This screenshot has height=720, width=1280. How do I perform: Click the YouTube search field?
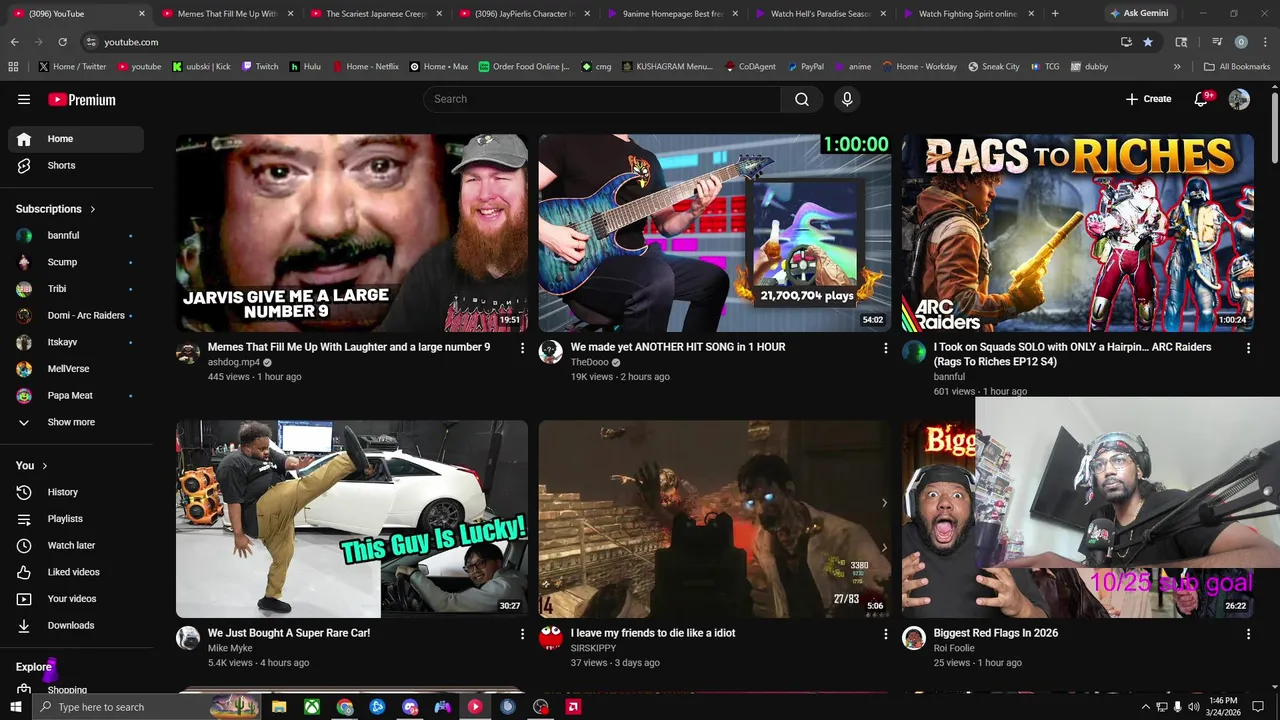[x=602, y=99]
